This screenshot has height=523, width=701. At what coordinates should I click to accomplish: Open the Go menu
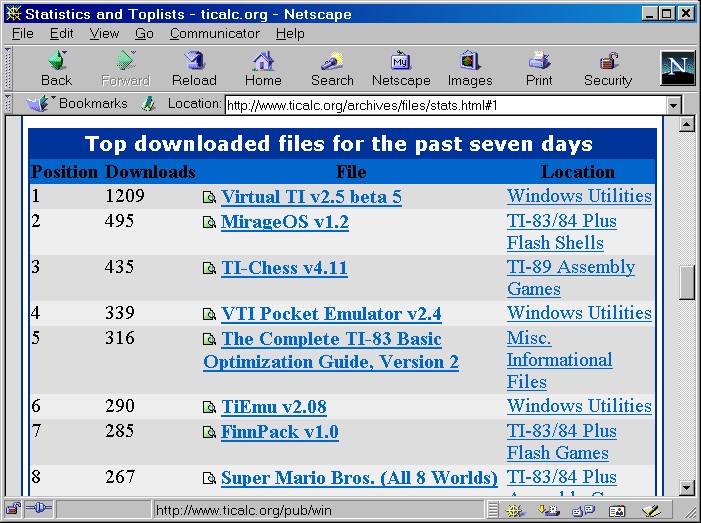(x=144, y=33)
